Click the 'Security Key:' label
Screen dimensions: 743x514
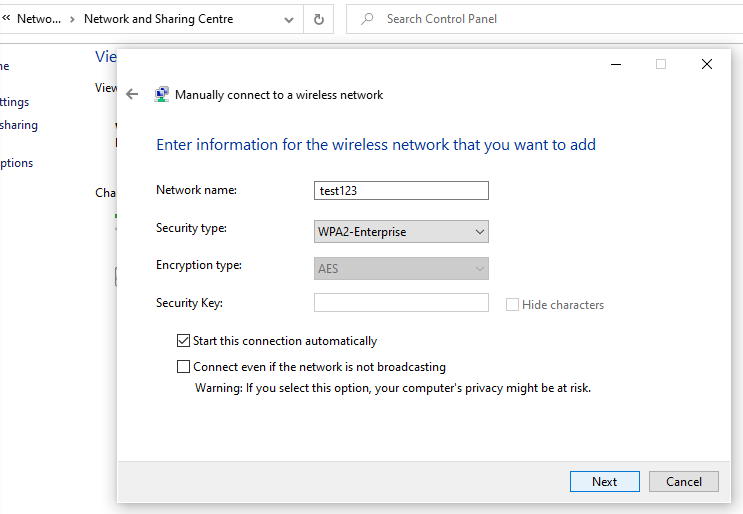pos(189,303)
